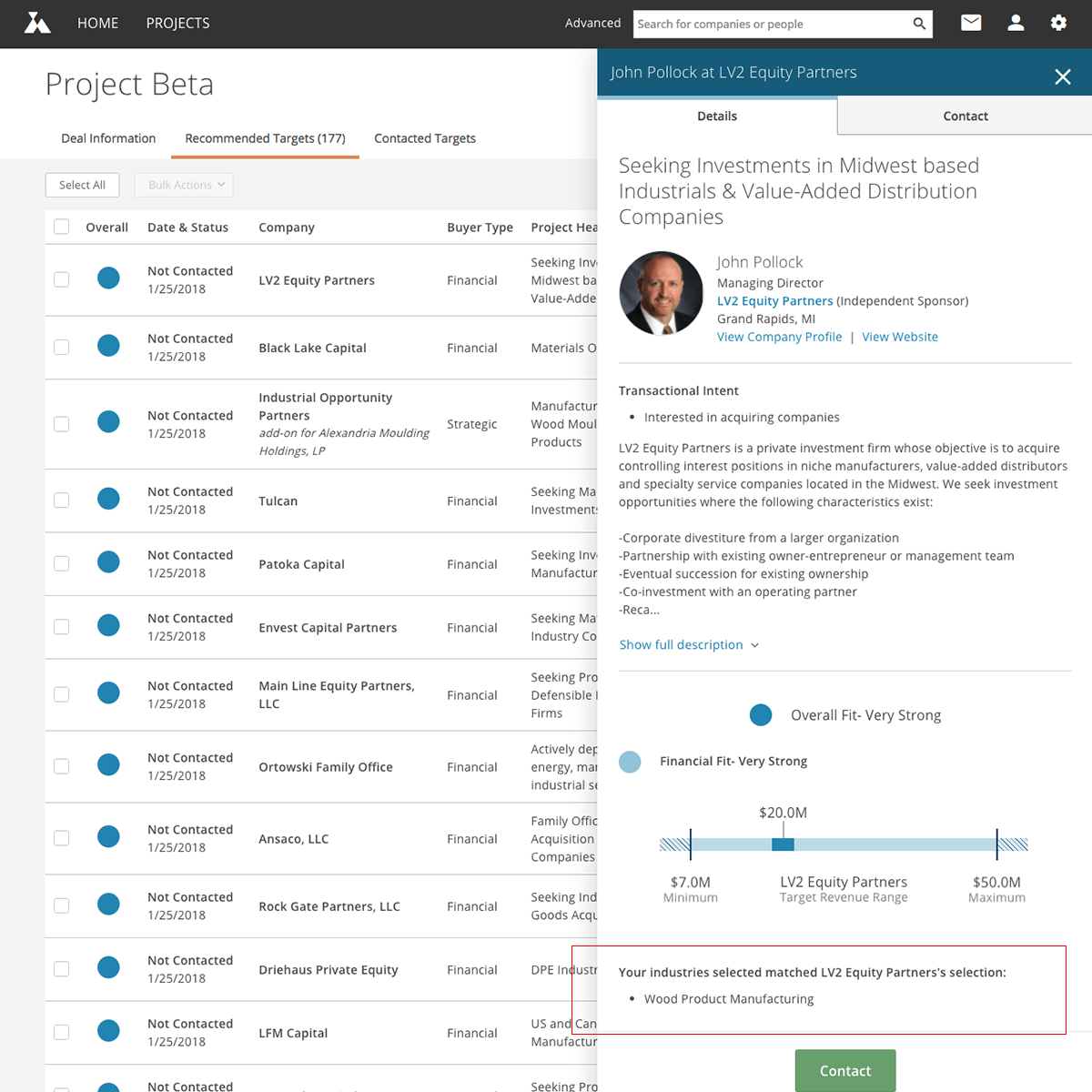Sort by the Buyer Type column header
Screen dimensions: 1092x1092
pos(480,227)
